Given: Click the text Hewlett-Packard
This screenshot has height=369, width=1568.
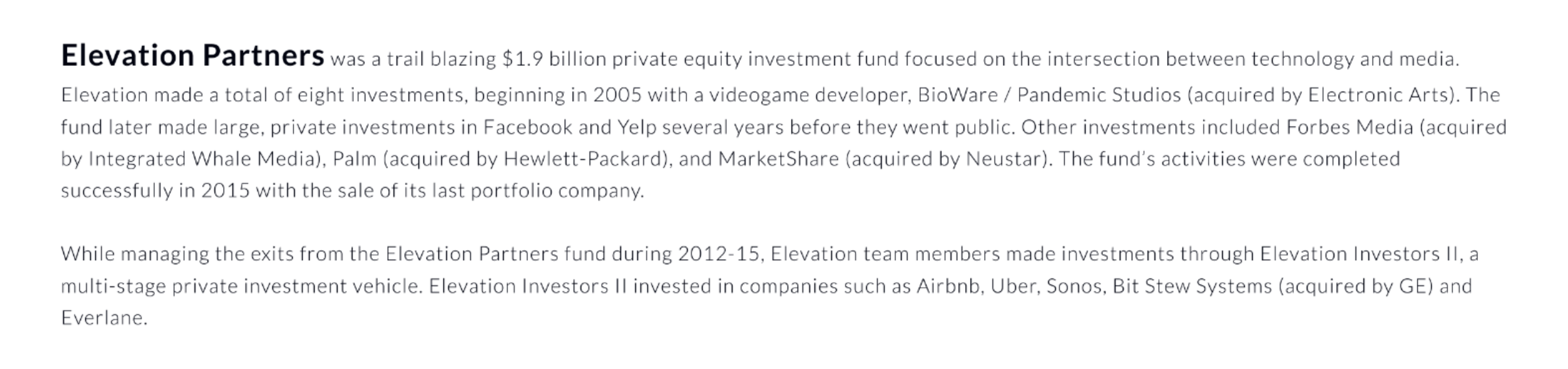Looking at the screenshot, I should pyautogui.click(x=584, y=159).
